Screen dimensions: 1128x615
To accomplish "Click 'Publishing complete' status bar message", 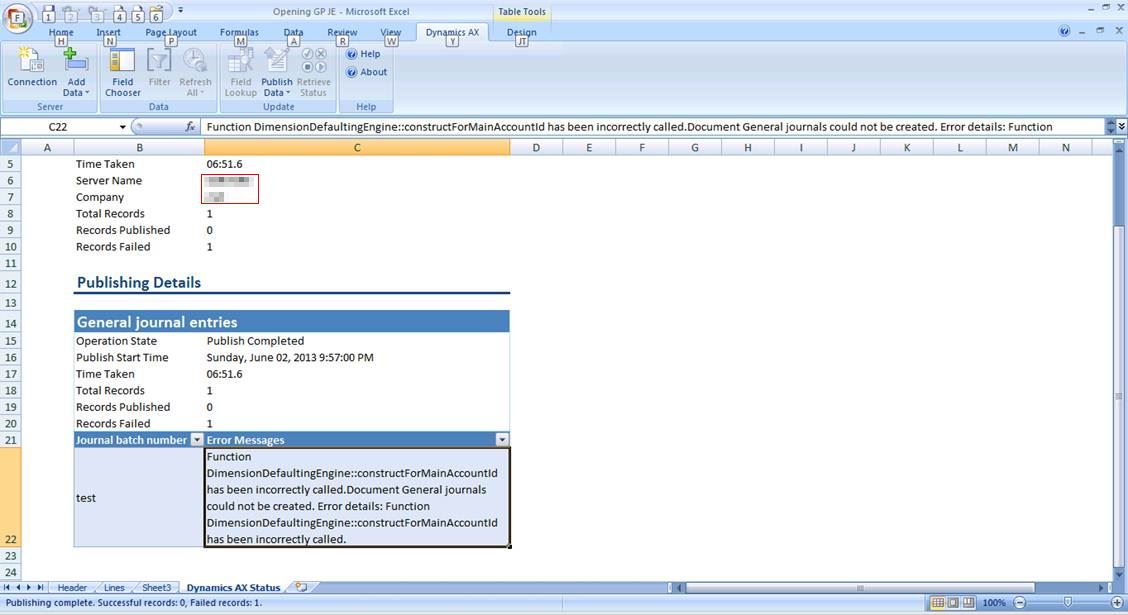I will [134, 603].
